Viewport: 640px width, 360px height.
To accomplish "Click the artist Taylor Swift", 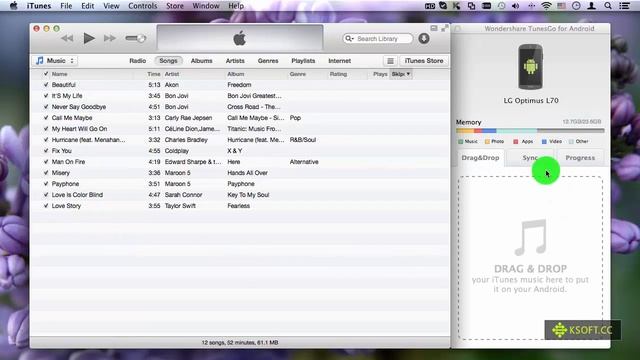I will coord(180,206).
